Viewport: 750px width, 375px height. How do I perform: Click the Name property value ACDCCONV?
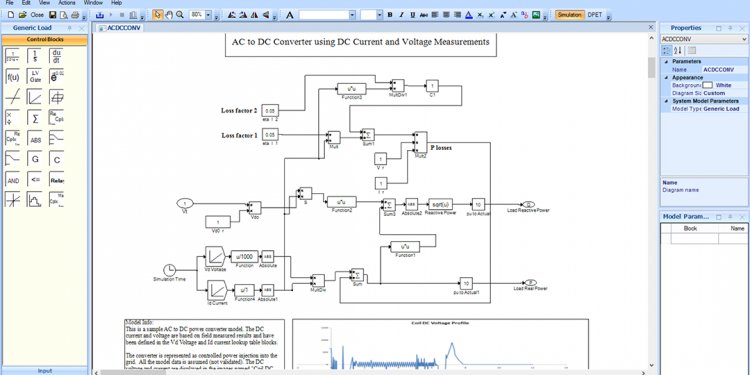[724, 69]
